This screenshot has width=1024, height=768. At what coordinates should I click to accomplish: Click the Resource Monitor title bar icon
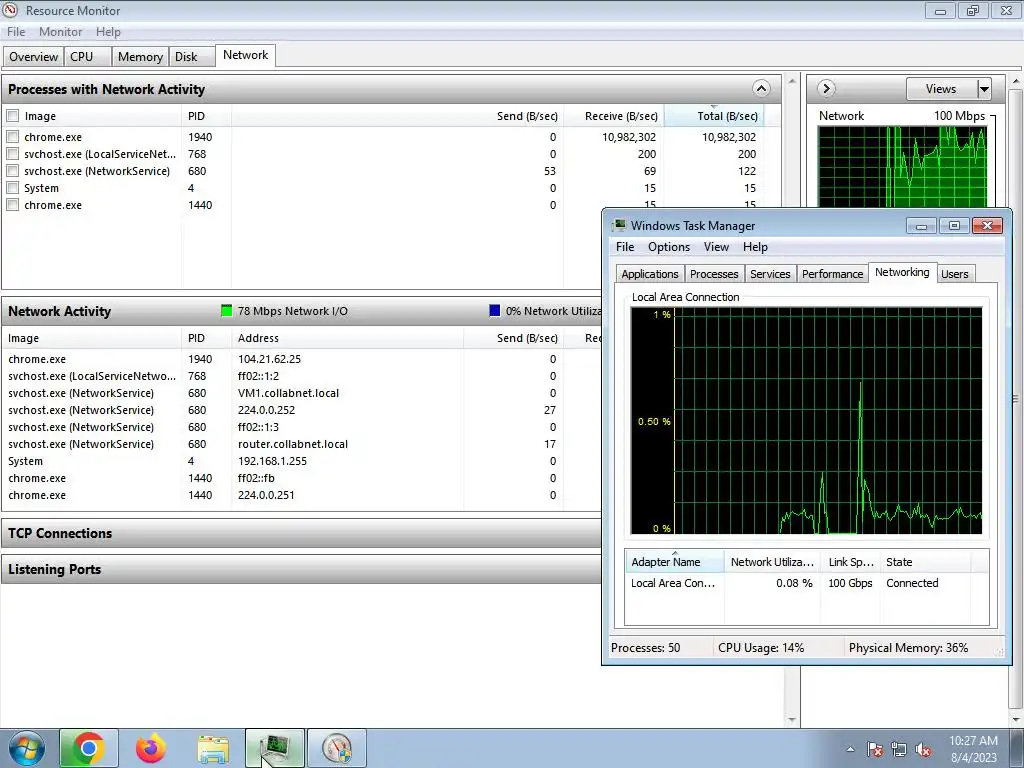click(x=10, y=10)
